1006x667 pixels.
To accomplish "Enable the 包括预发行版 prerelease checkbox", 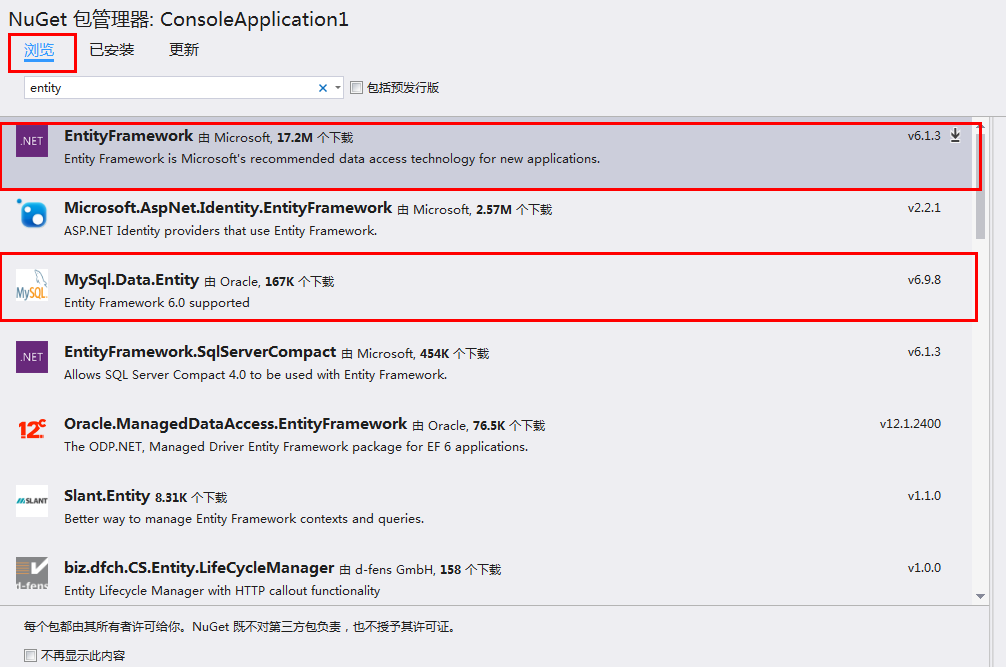I will pyautogui.click(x=357, y=87).
